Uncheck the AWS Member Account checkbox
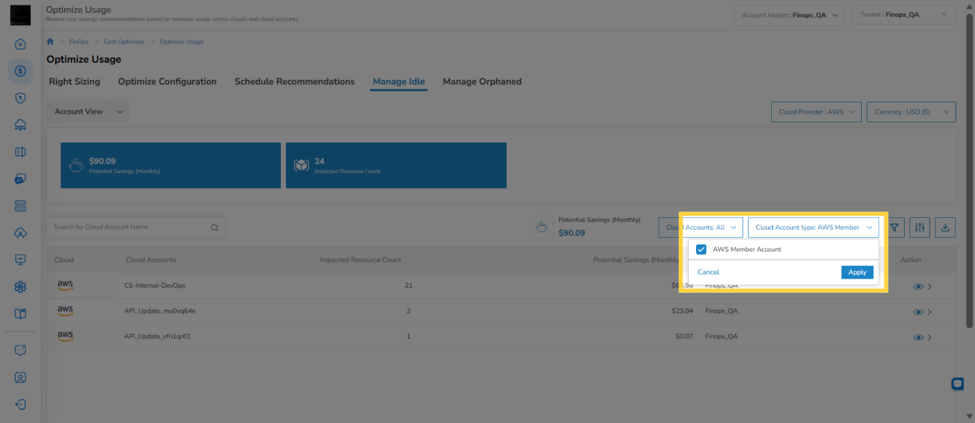975x423 pixels. pos(701,249)
